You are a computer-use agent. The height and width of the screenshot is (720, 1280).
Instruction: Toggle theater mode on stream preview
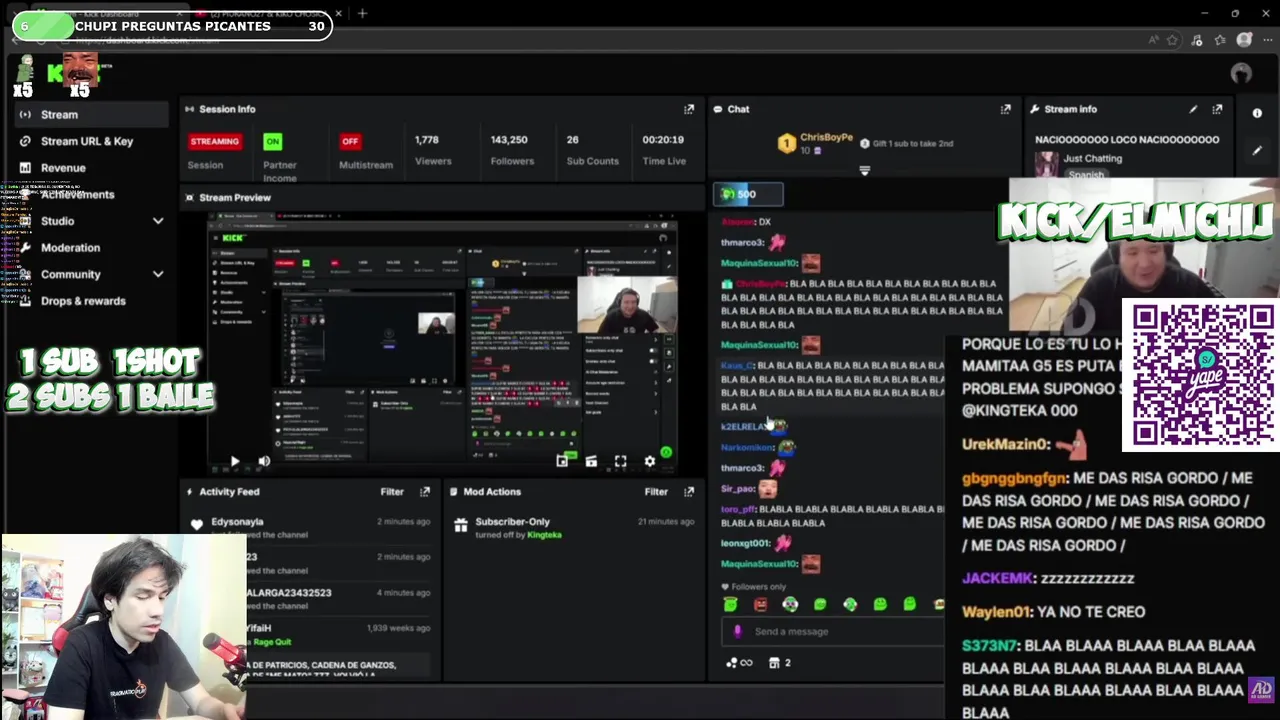click(591, 461)
